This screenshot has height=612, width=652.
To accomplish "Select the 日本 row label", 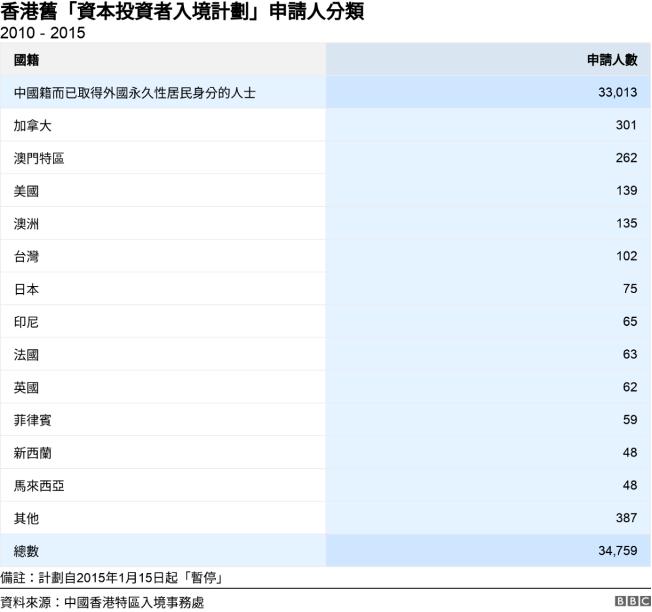I will pos(27,289).
